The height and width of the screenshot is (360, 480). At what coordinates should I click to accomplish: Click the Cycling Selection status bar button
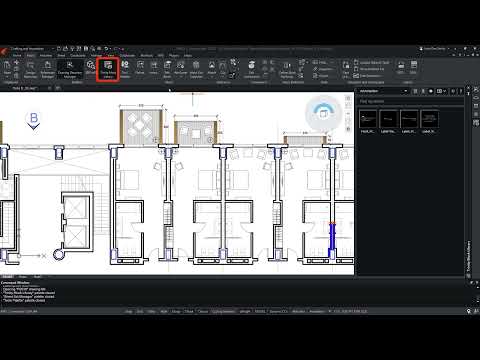click(x=223, y=311)
